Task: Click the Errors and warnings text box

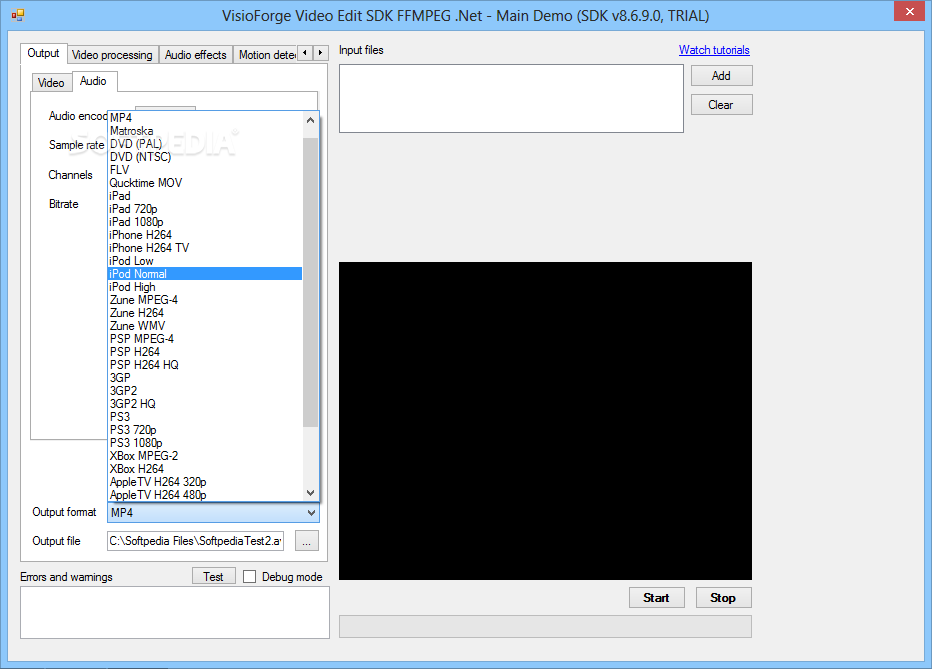Action: 175,613
